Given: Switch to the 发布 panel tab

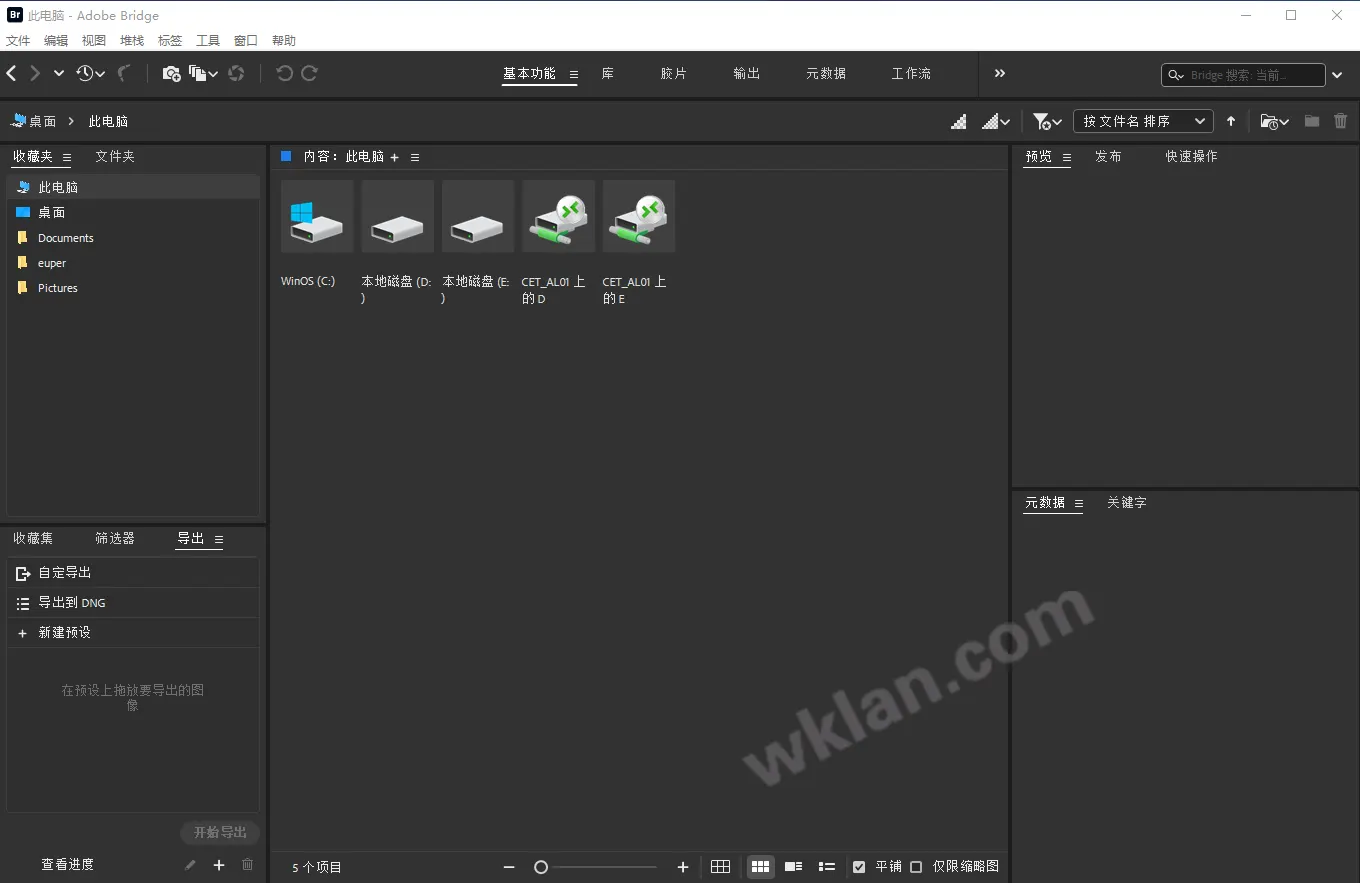Looking at the screenshot, I should [x=1108, y=156].
